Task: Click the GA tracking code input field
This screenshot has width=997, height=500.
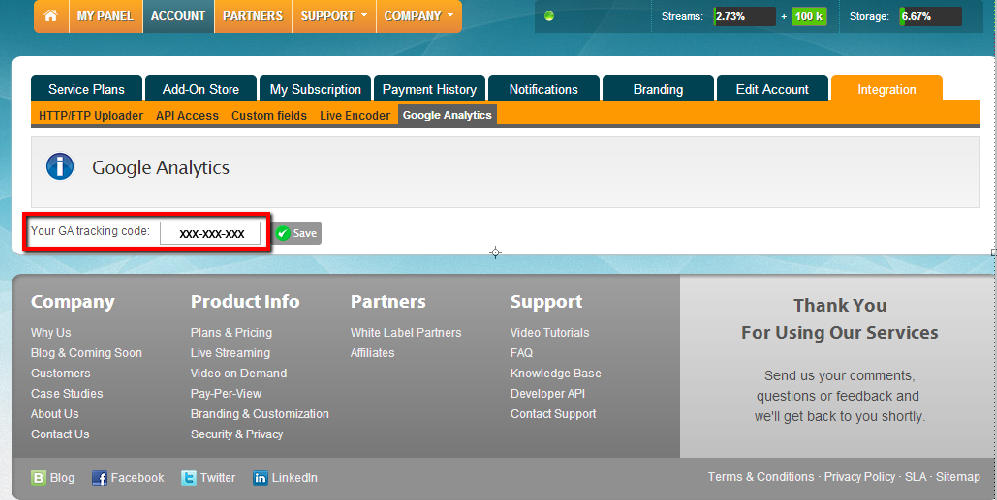Action: [210, 233]
